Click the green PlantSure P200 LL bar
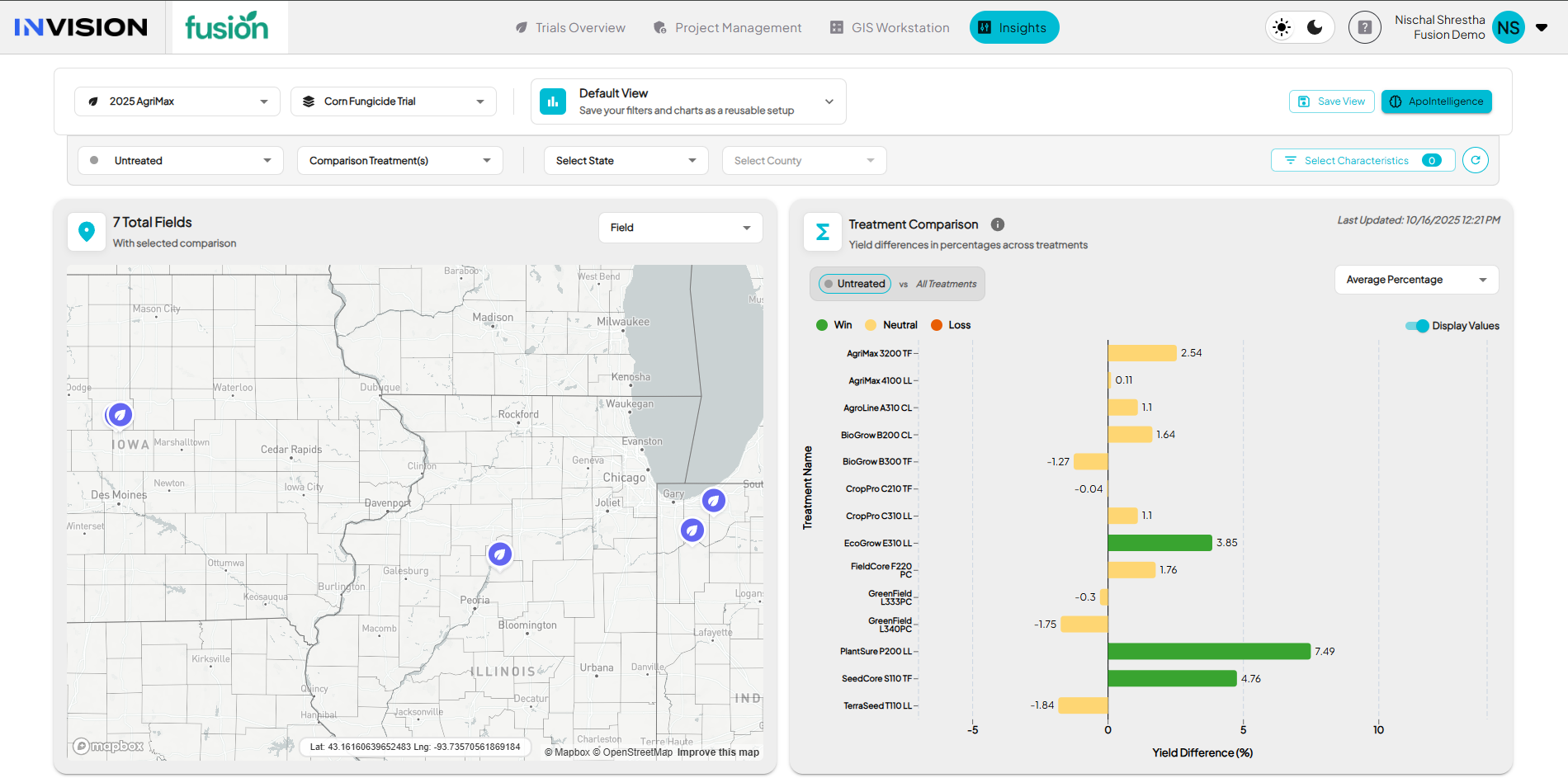1568x778 pixels. pos(1208,651)
